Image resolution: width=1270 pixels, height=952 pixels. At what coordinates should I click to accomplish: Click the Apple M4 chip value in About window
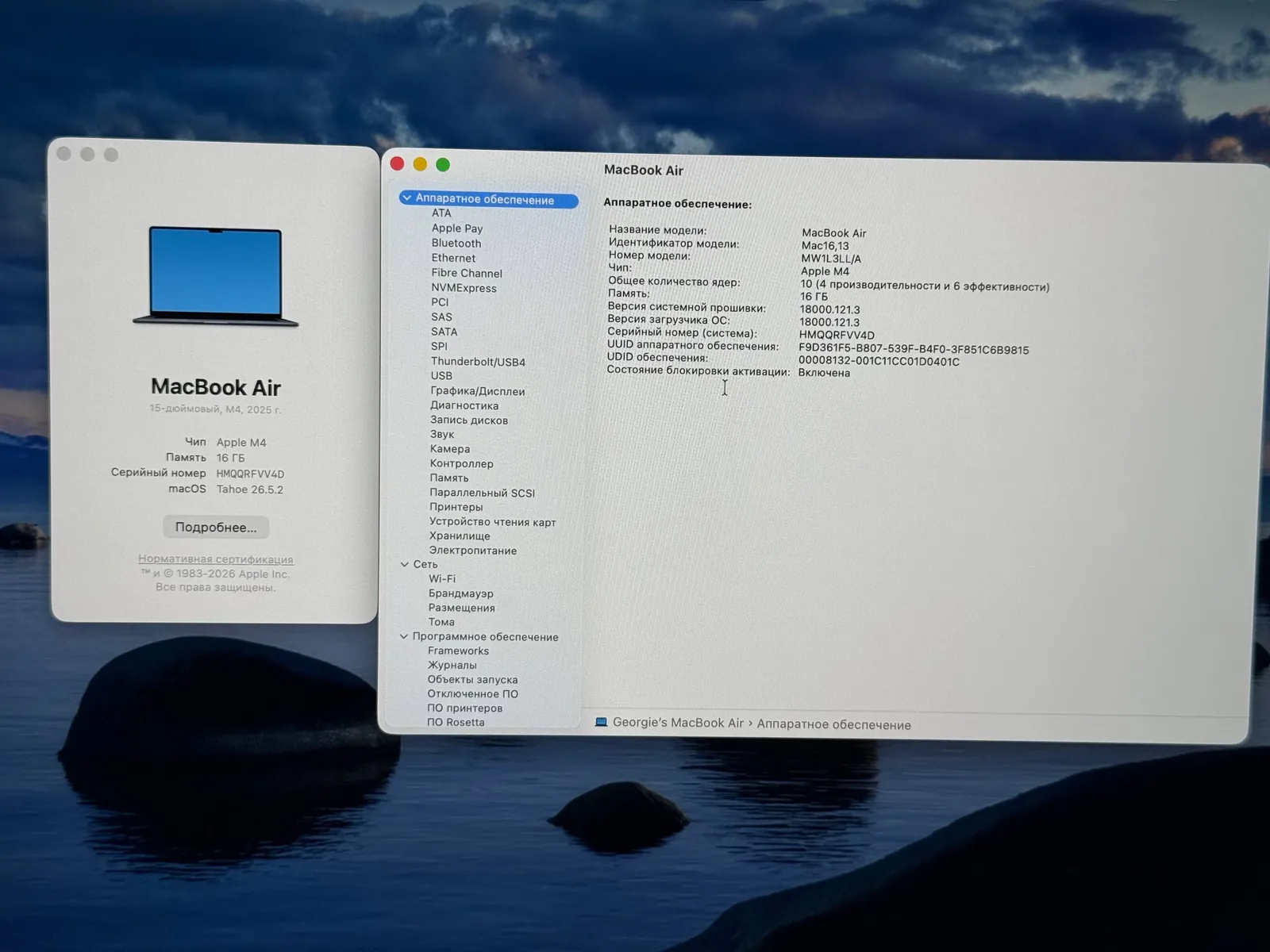241,443
